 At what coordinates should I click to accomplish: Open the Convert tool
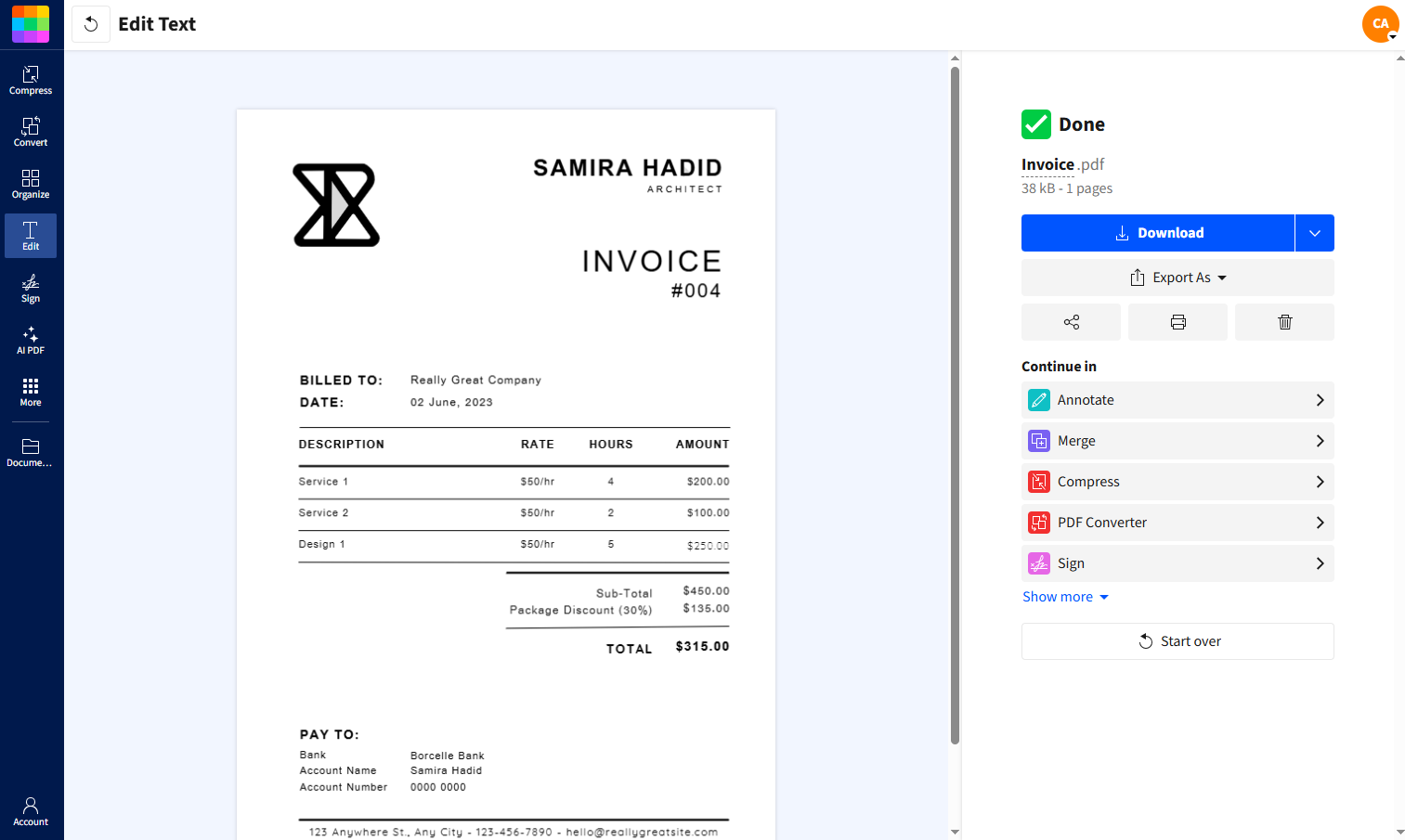click(31, 130)
